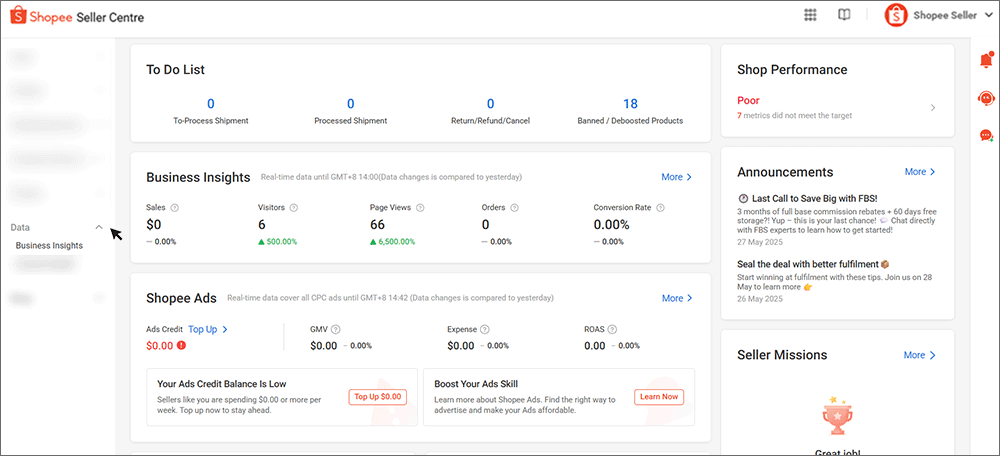
Task: Expand the Shopee Seller account dropdown arrow
Action: tap(989, 16)
